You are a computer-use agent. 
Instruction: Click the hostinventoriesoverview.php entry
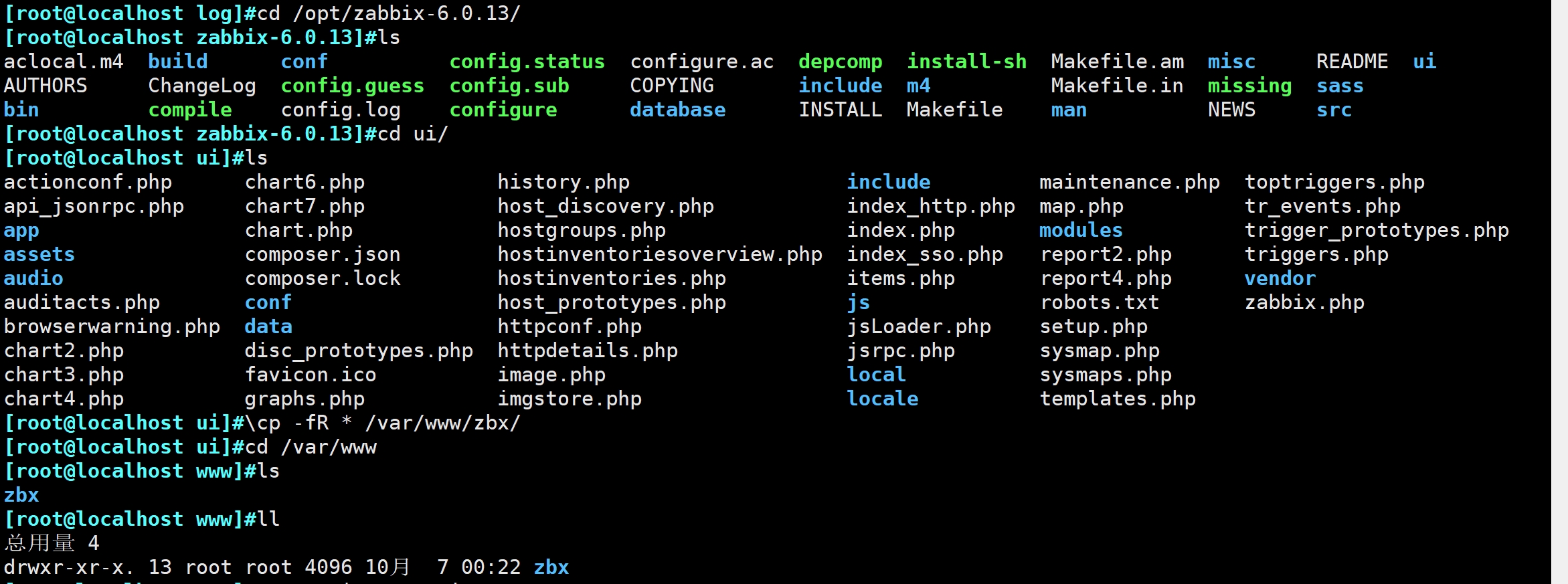(x=660, y=254)
